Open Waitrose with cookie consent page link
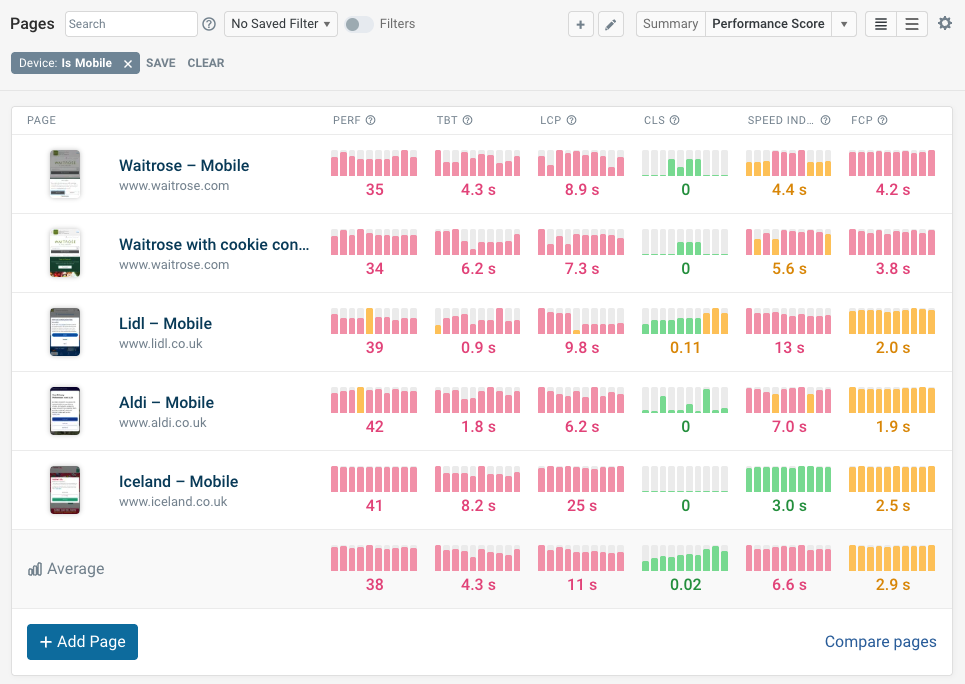The width and height of the screenshot is (965, 684). point(214,244)
